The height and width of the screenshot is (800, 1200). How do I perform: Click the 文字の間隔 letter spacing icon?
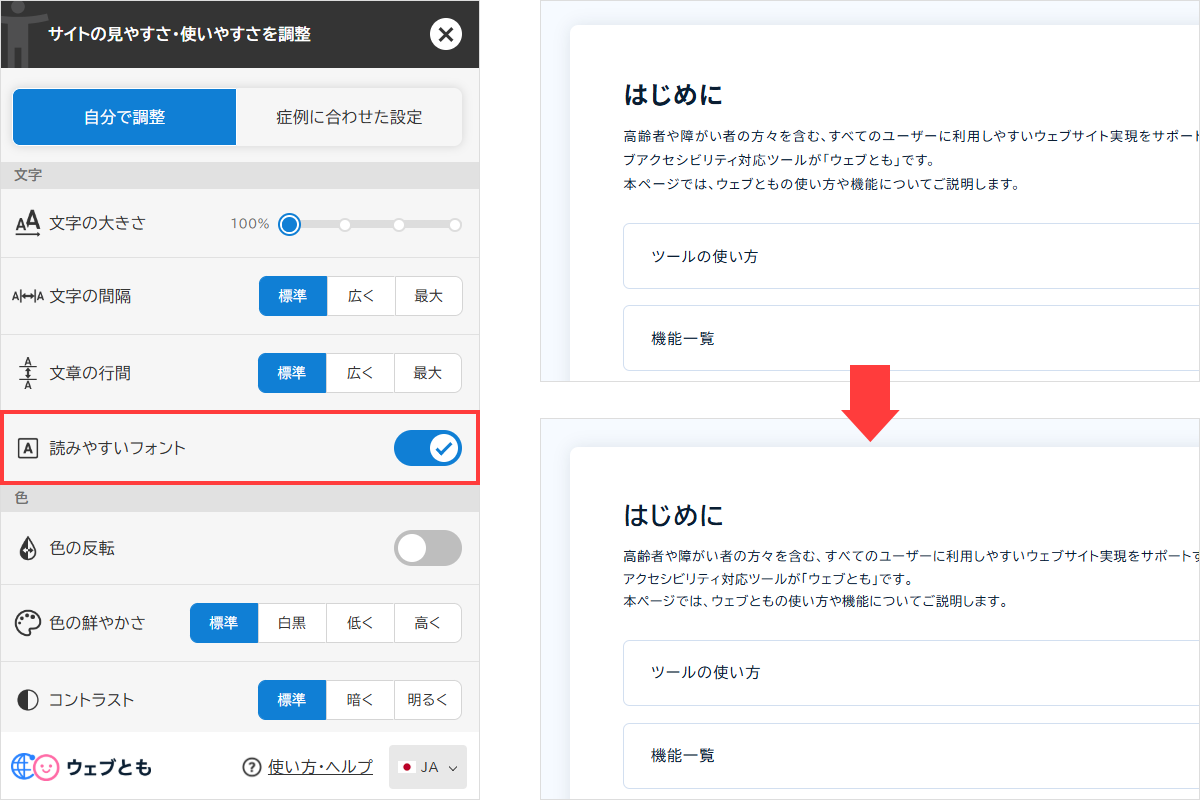pos(28,296)
